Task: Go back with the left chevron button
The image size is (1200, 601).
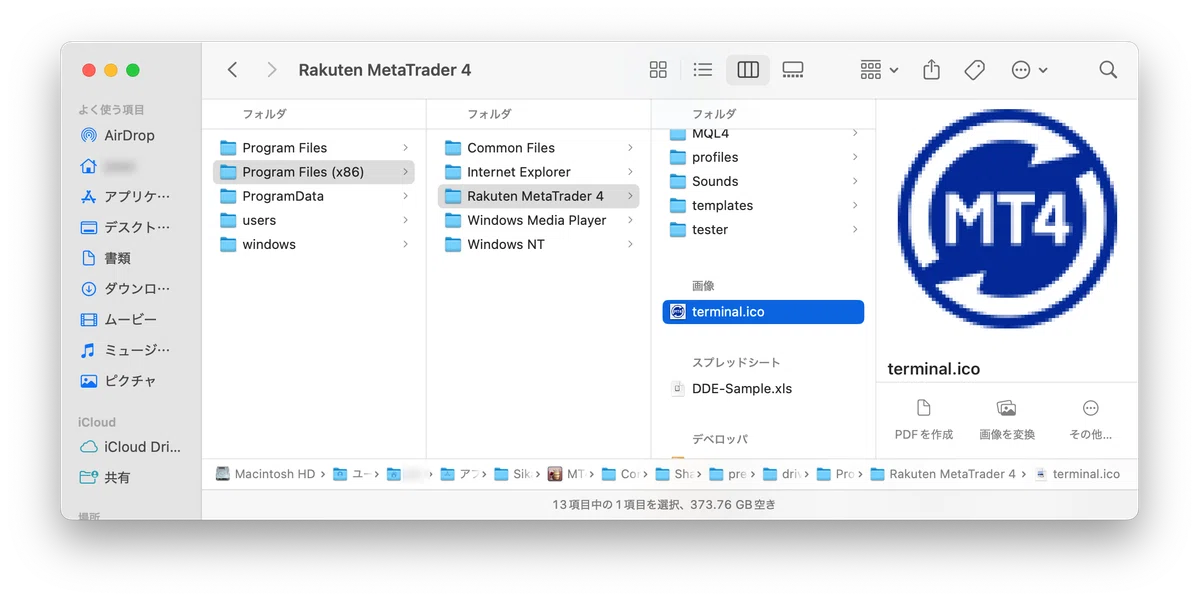Action: 232,70
